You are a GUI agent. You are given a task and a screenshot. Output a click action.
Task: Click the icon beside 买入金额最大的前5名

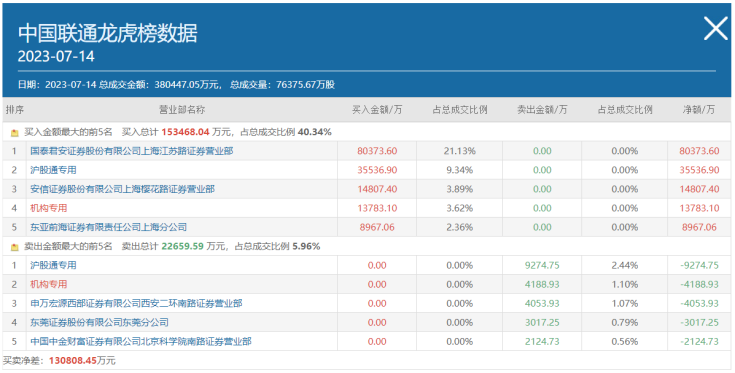[x=15, y=133]
